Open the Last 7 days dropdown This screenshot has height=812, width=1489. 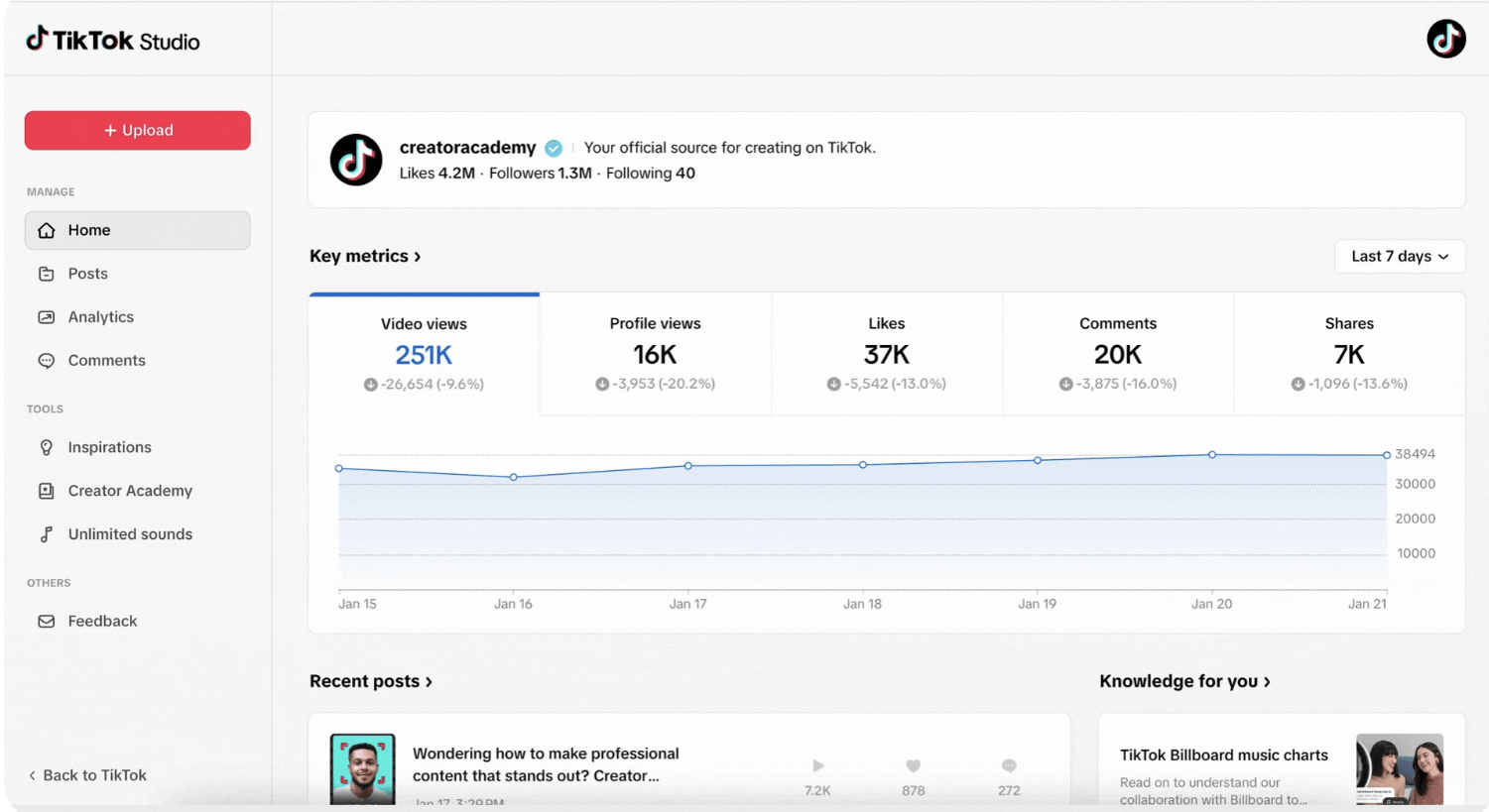click(1399, 256)
